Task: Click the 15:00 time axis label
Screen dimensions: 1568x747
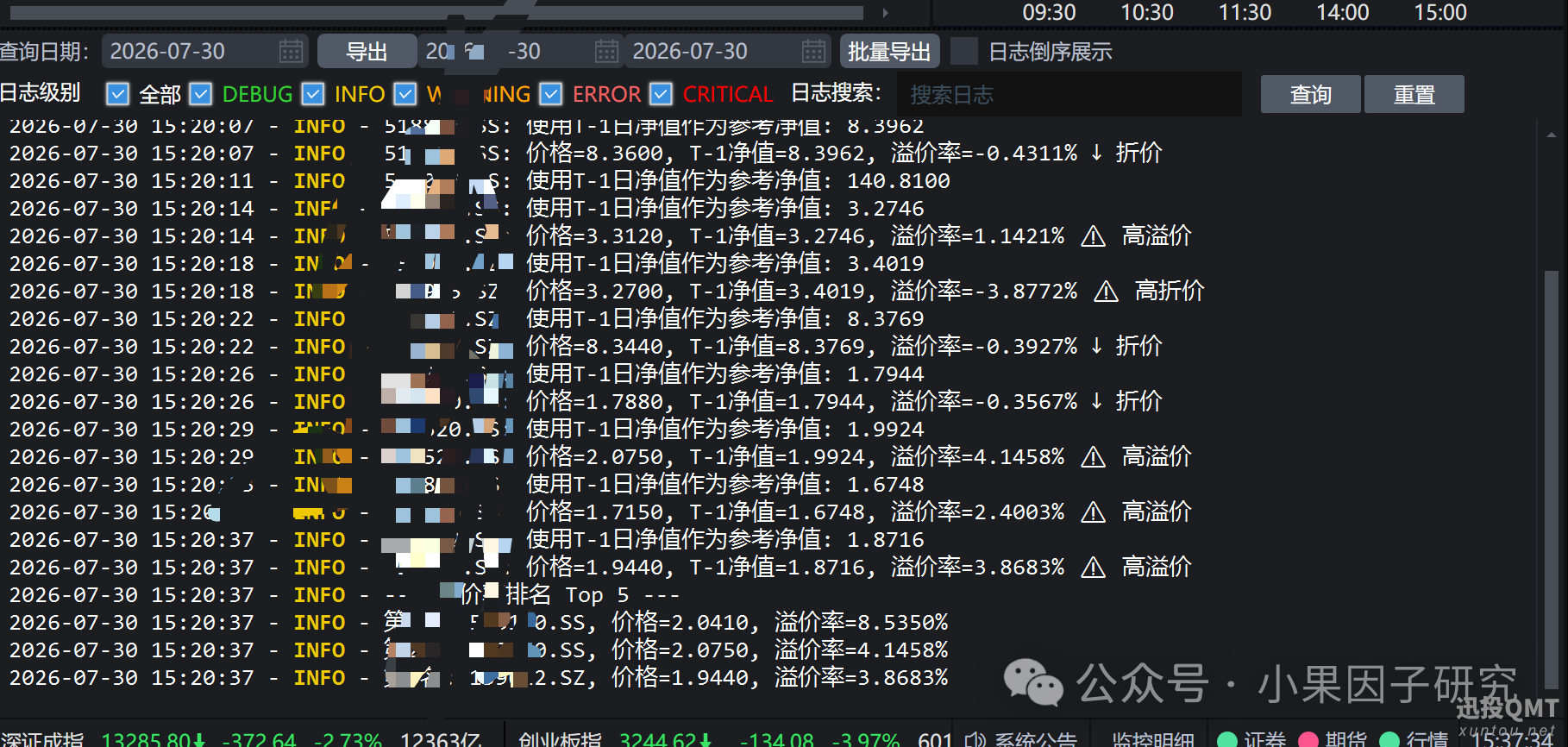Action: tap(1440, 13)
